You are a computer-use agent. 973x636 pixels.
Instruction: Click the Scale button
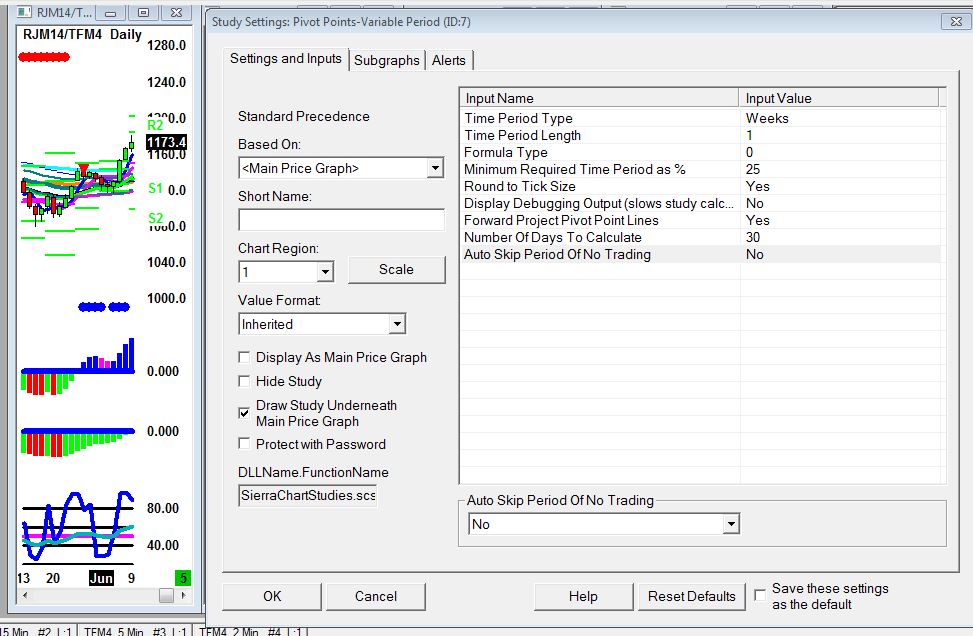tap(397, 269)
